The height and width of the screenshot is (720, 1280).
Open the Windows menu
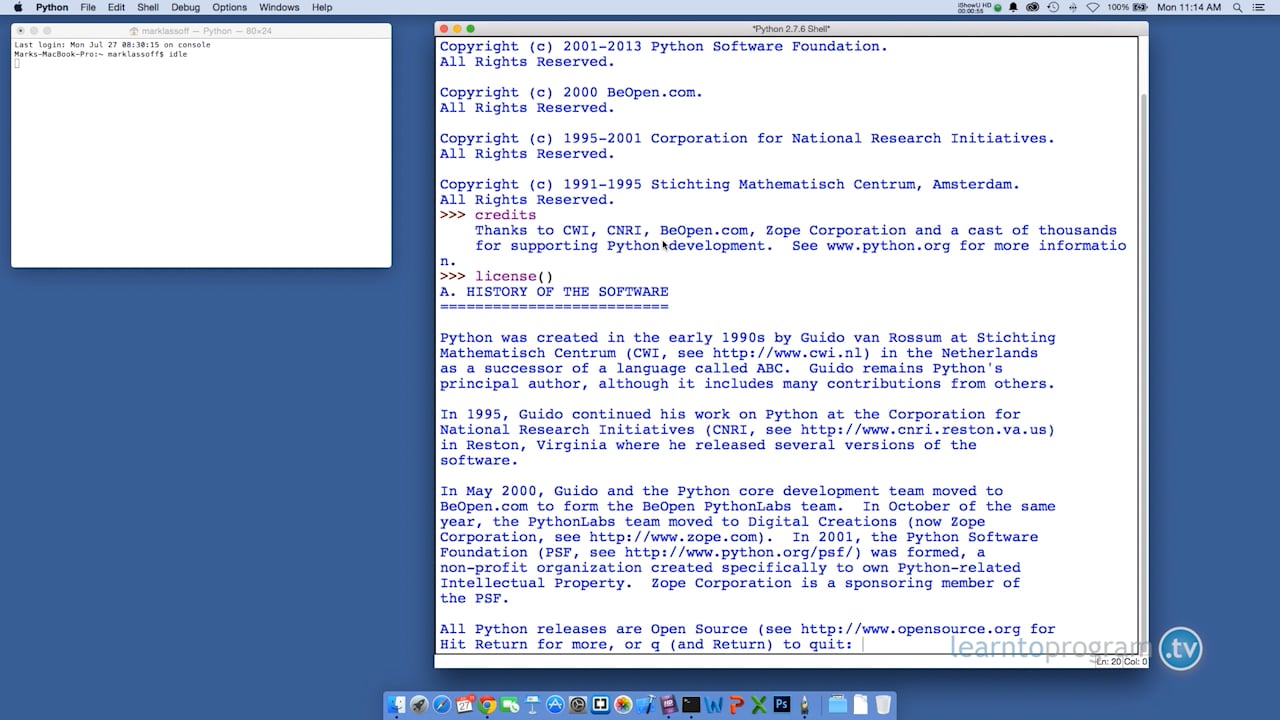pos(279,7)
